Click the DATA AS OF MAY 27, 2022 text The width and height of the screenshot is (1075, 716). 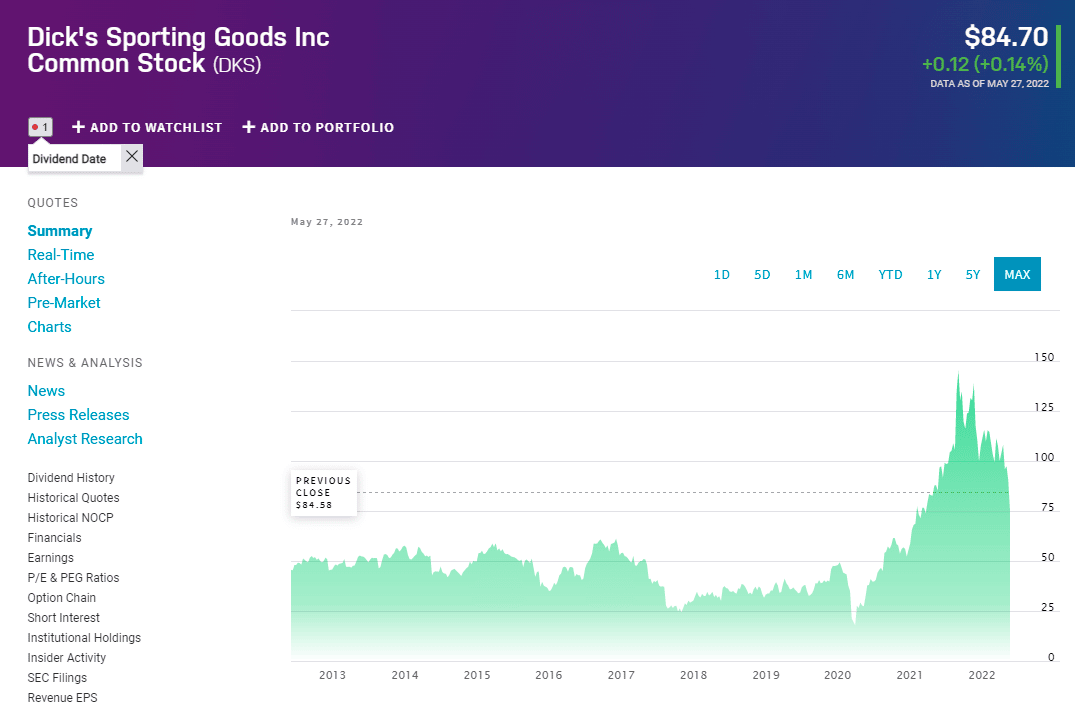[989, 84]
